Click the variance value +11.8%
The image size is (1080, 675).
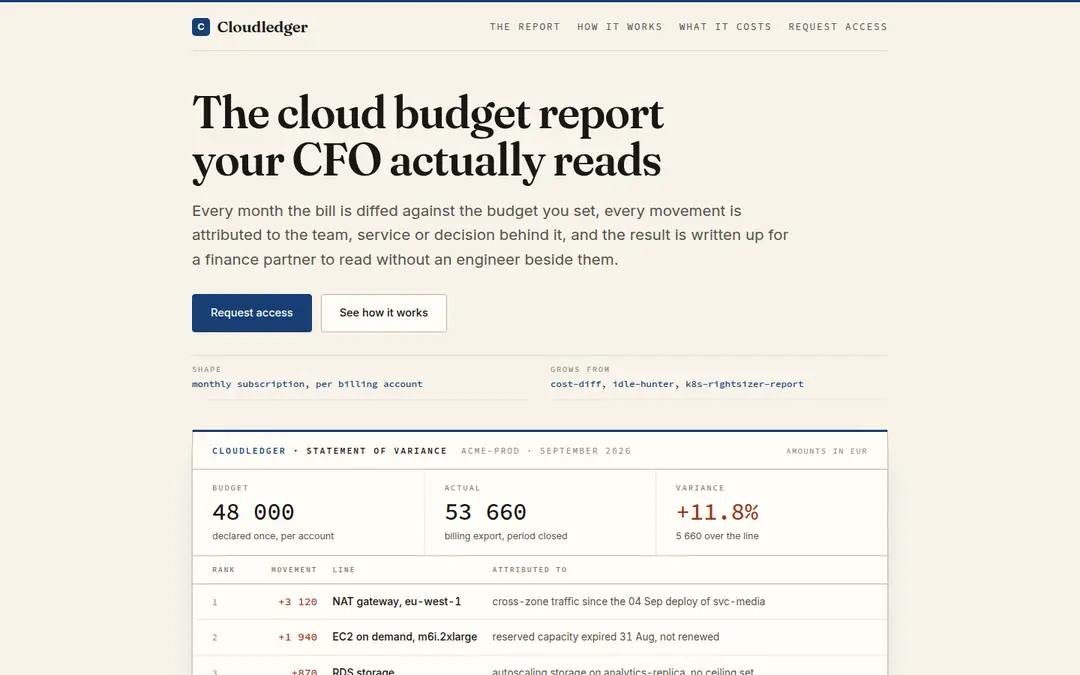717,512
